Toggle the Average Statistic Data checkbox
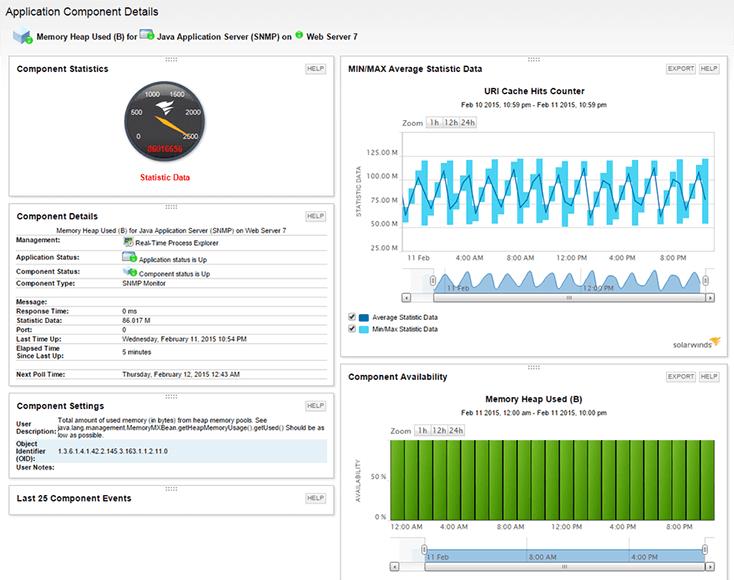The height and width of the screenshot is (580, 734). click(352, 317)
